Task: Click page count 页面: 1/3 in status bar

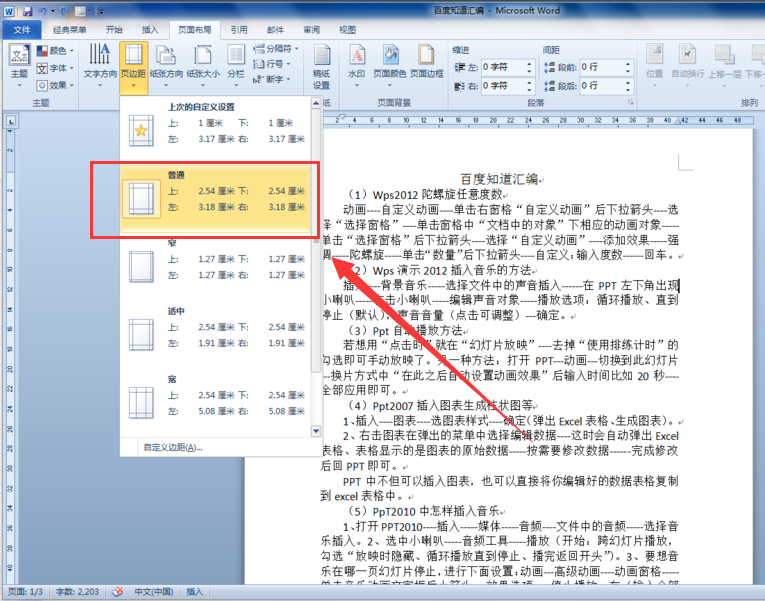Action: [25, 592]
